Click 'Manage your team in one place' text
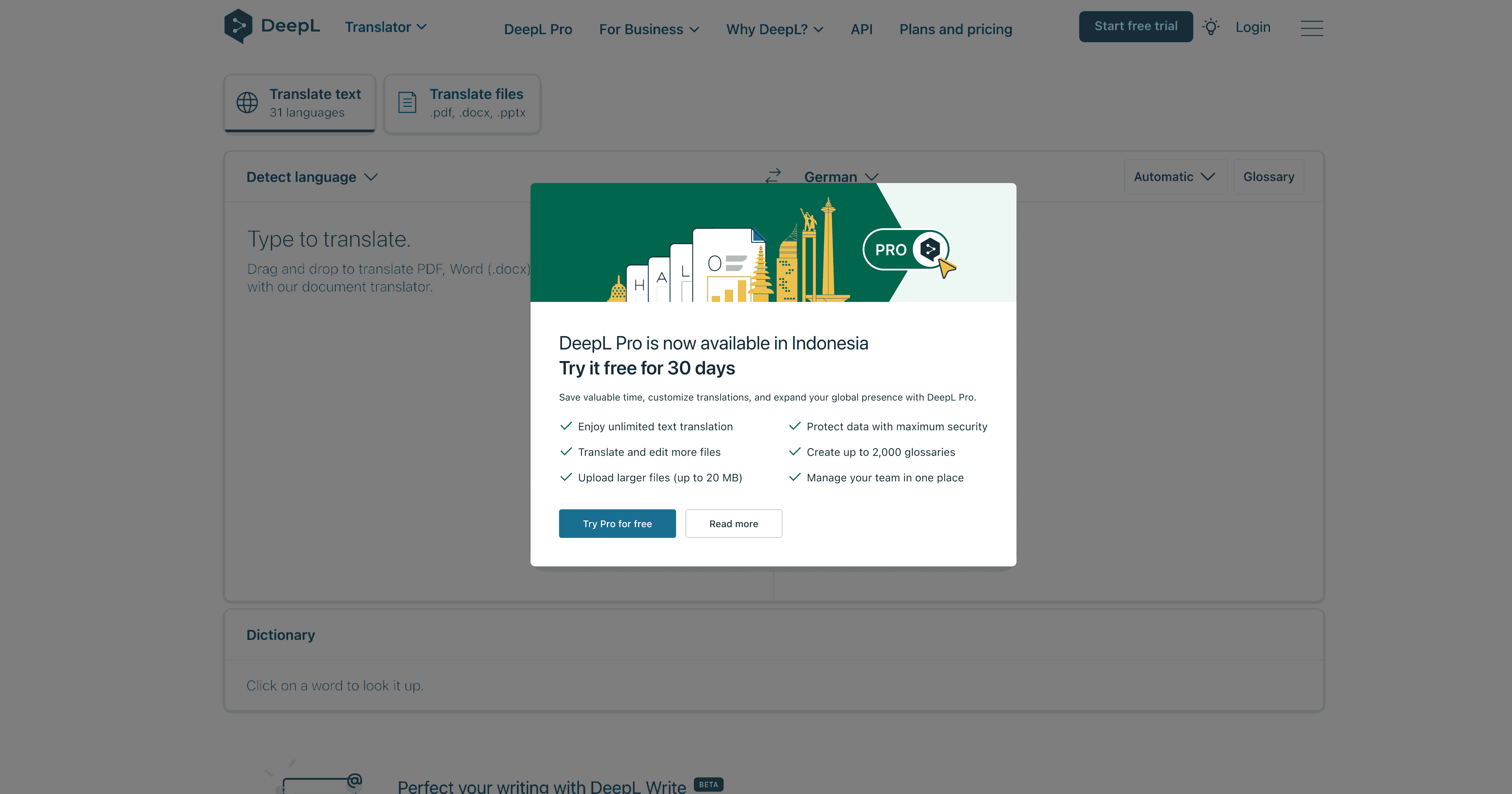Viewport: 1512px width, 794px height. [885, 478]
